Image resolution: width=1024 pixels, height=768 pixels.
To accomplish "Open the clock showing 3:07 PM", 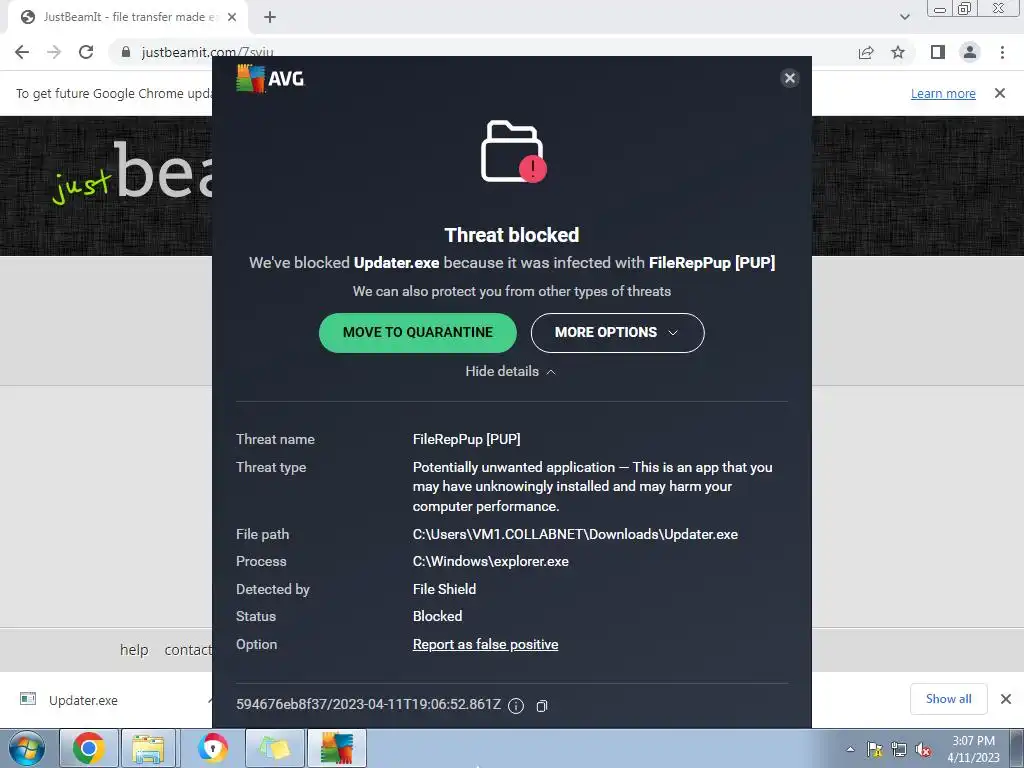I will coord(973,749).
